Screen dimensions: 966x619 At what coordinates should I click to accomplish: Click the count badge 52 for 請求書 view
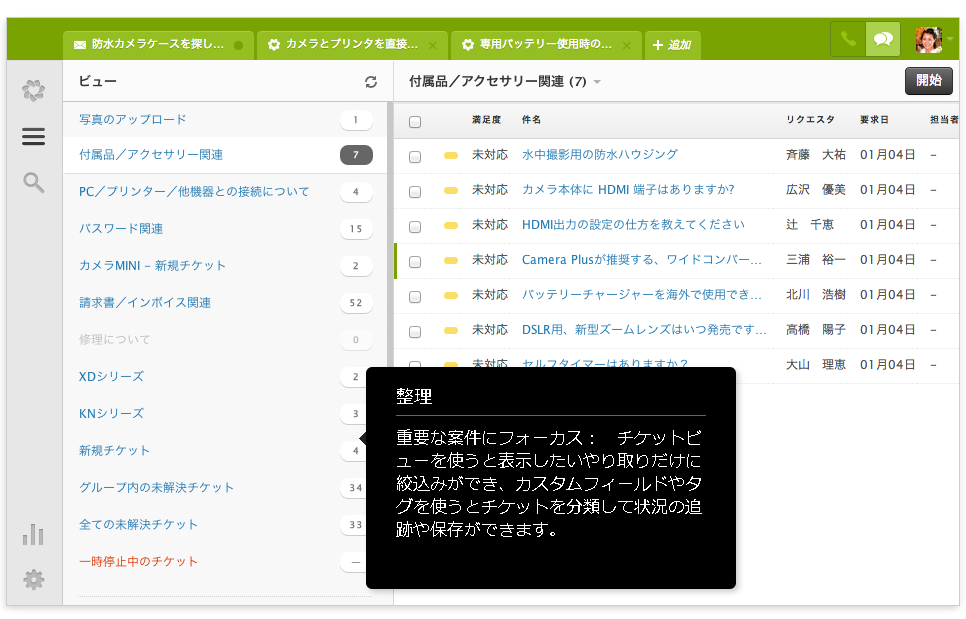click(355, 303)
